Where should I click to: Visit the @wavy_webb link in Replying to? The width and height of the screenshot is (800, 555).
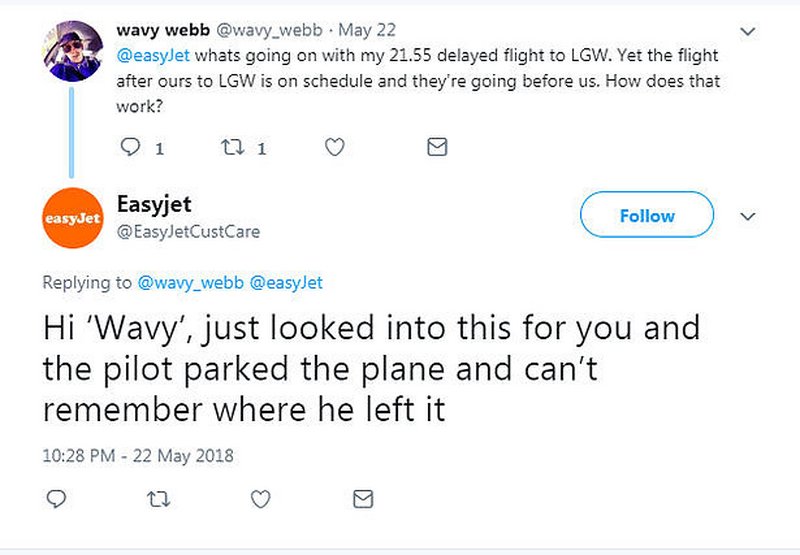(x=191, y=283)
